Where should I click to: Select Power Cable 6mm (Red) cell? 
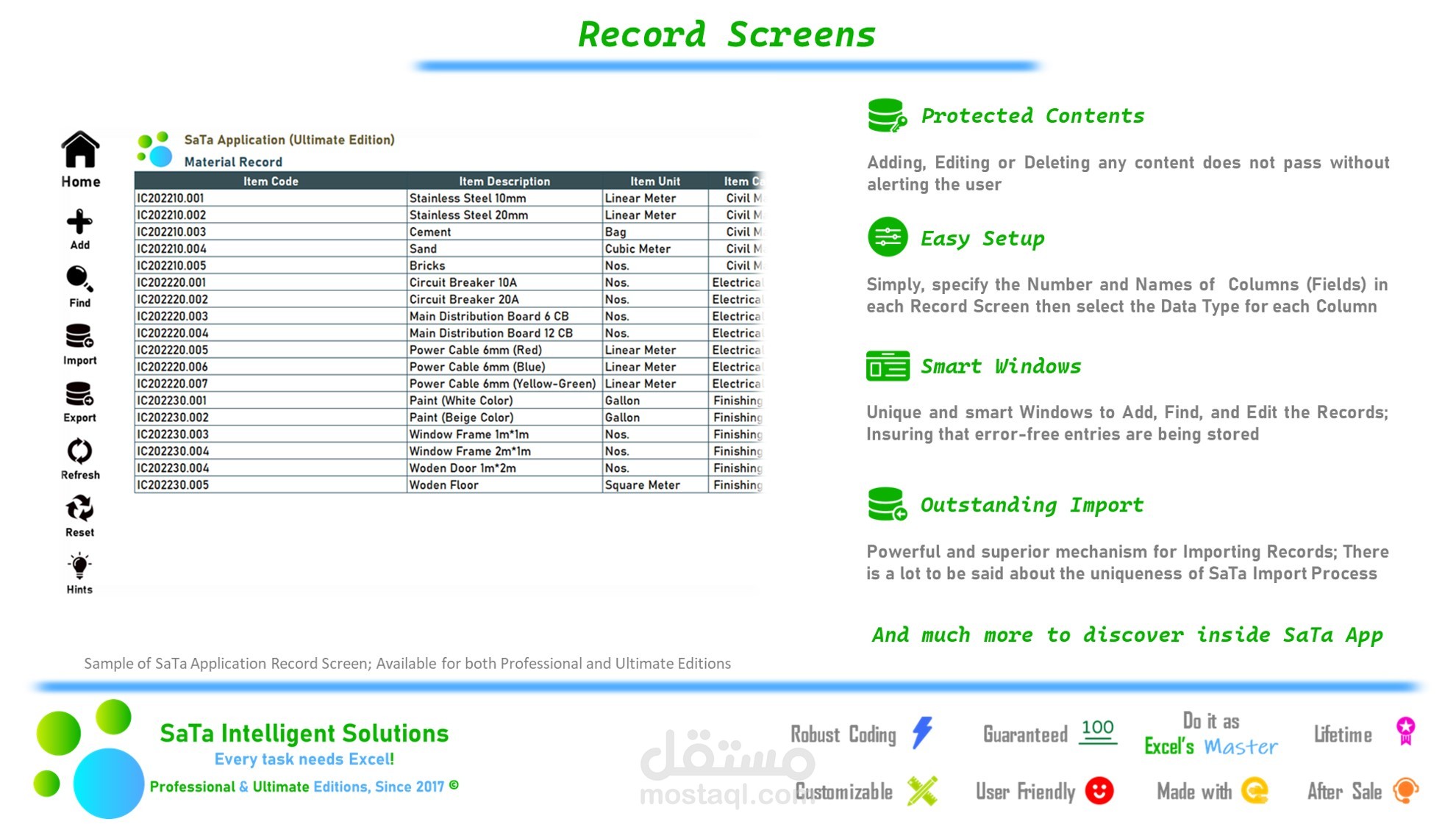pos(504,350)
